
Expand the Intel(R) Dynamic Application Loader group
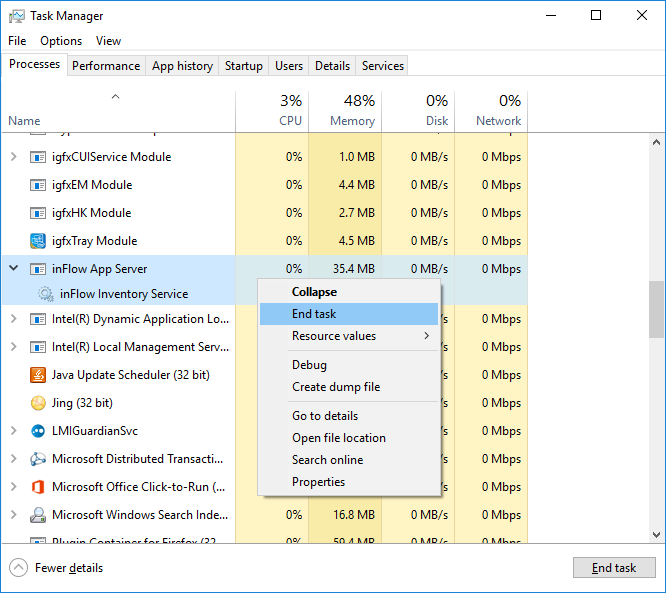pos(14,319)
